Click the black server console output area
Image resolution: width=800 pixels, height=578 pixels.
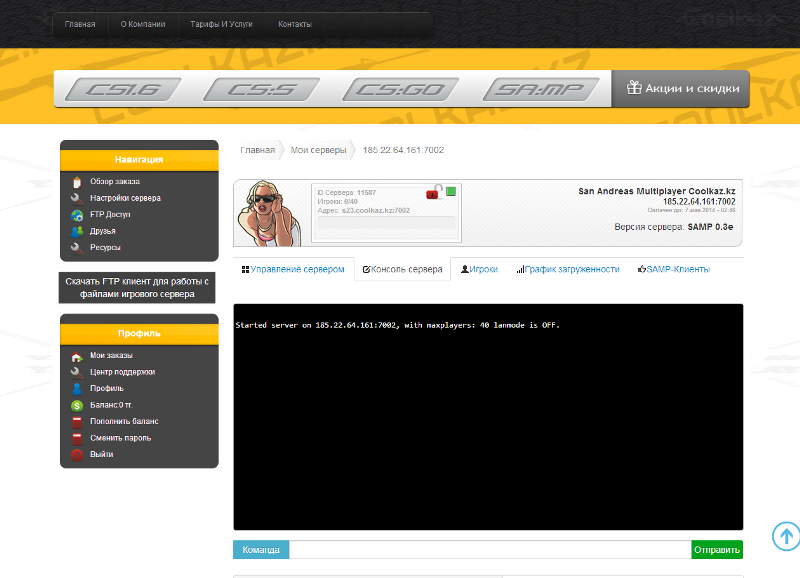(x=488, y=417)
